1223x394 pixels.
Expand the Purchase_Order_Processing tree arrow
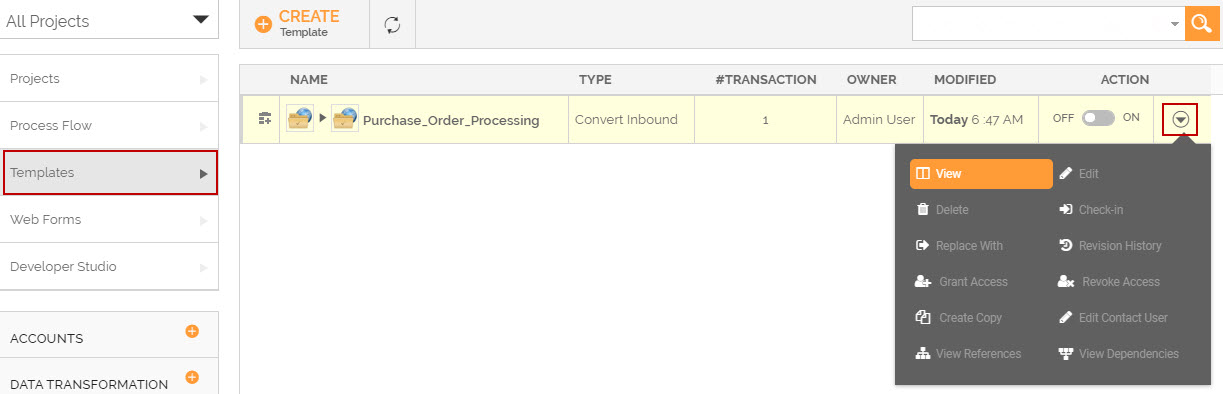[x=323, y=119]
